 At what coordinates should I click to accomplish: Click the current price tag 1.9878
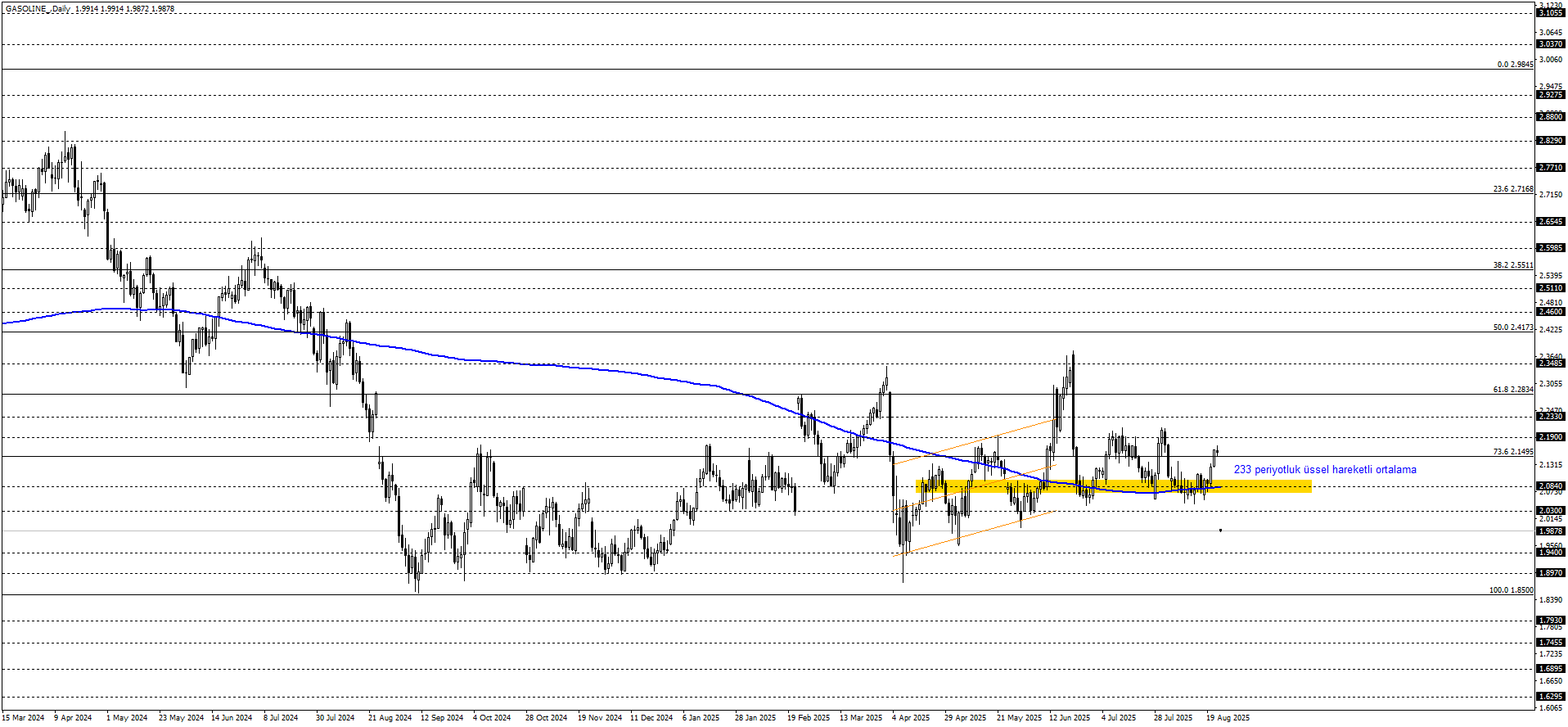point(1551,531)
